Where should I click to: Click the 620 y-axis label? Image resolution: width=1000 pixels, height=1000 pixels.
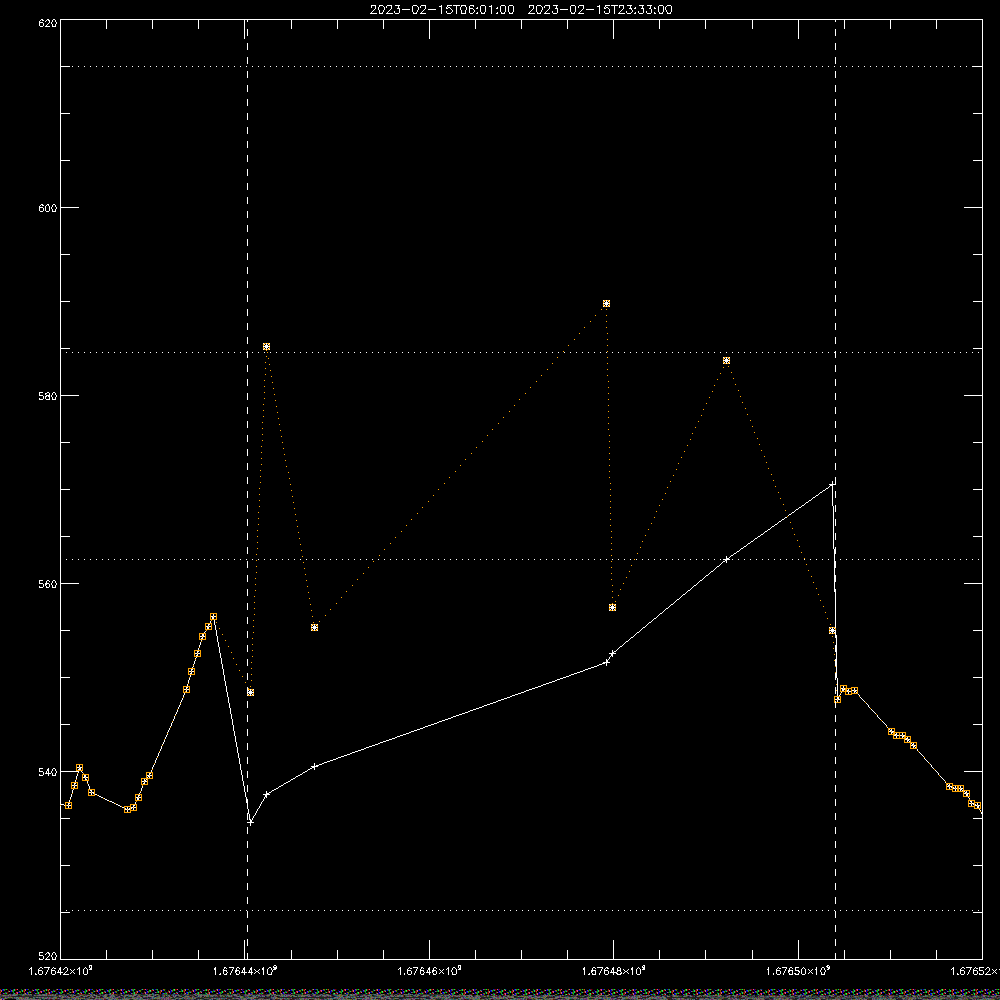pyautogui.click(x=48, y=23)
